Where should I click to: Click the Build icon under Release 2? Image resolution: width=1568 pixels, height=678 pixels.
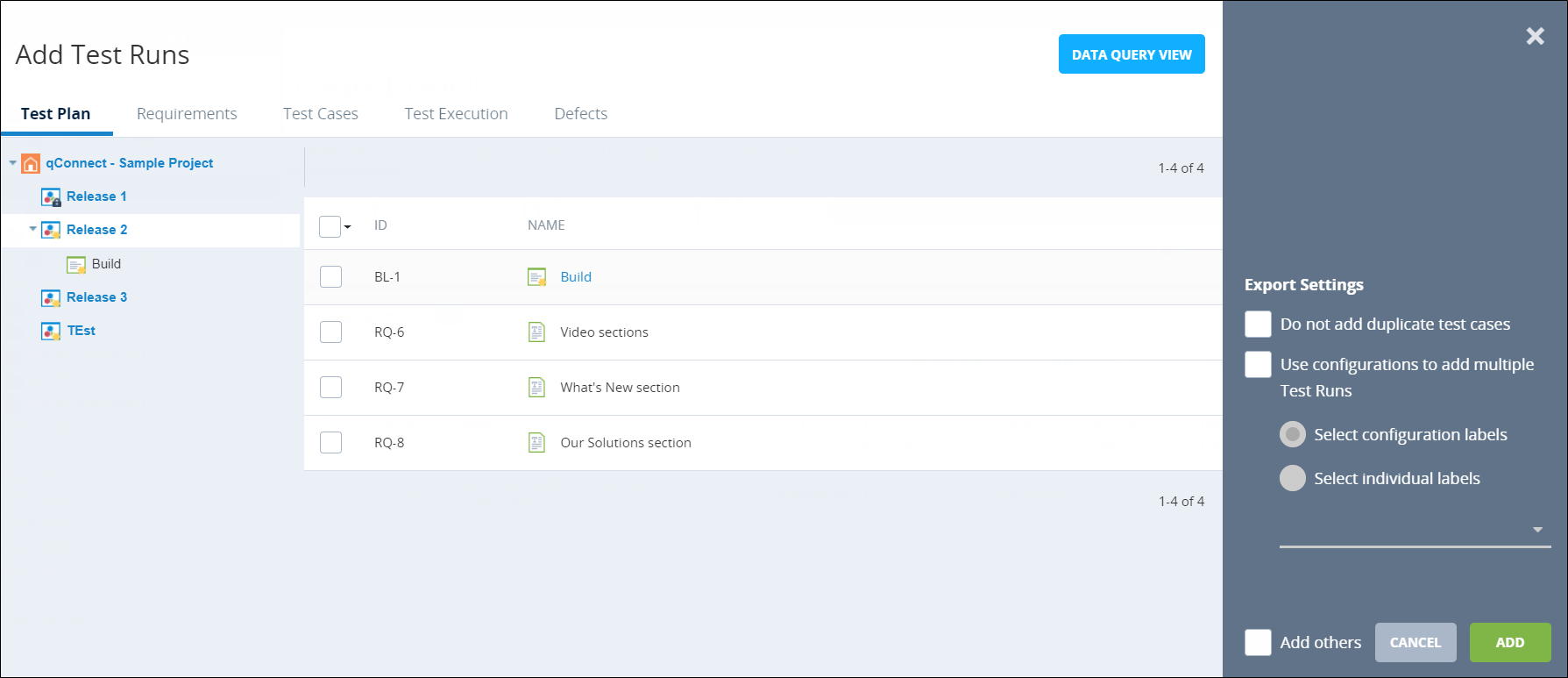coord(76,265)
